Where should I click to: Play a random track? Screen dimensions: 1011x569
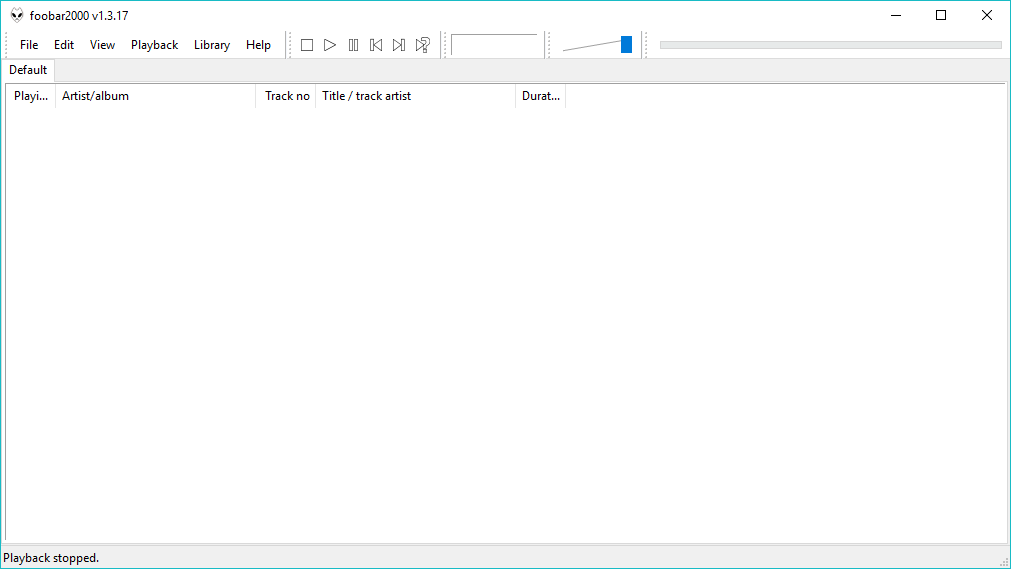tap(423, 45)
